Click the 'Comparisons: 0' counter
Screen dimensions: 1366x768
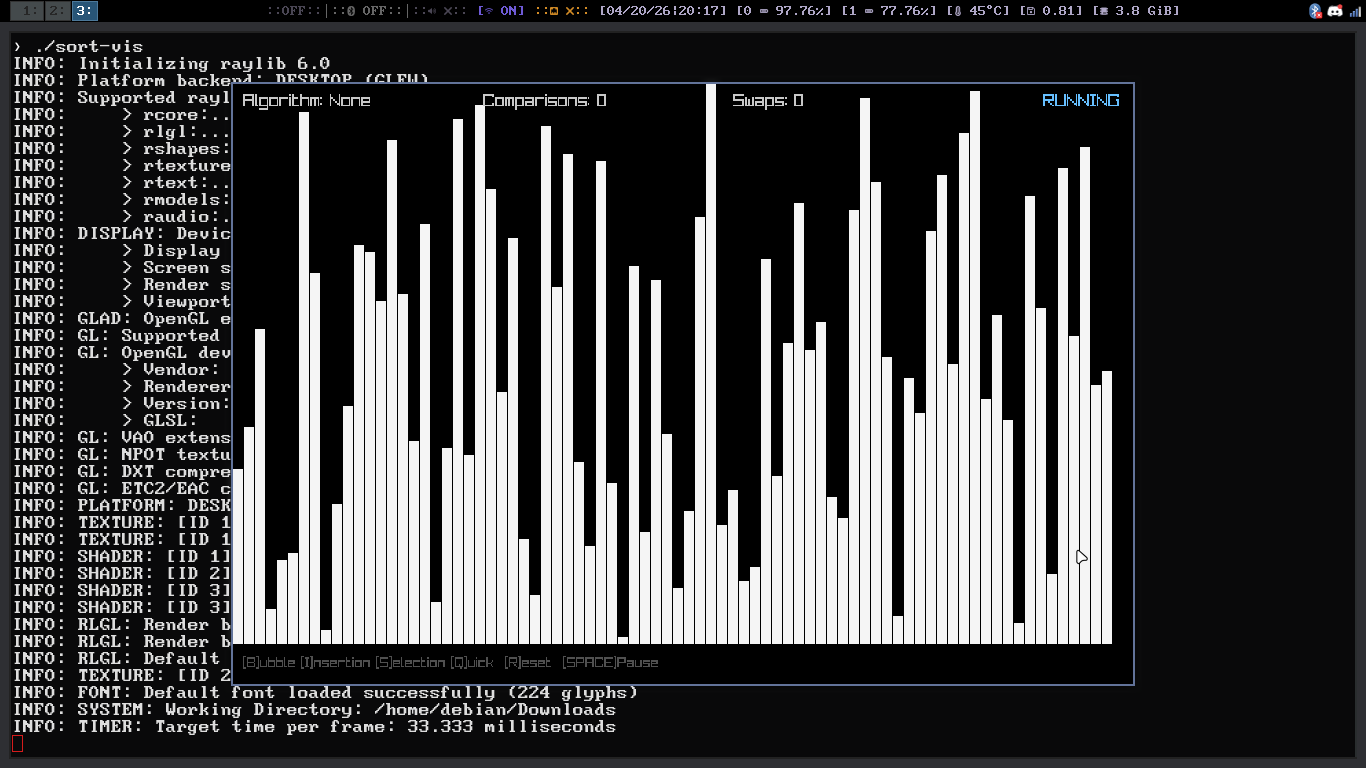pos(544,100)
